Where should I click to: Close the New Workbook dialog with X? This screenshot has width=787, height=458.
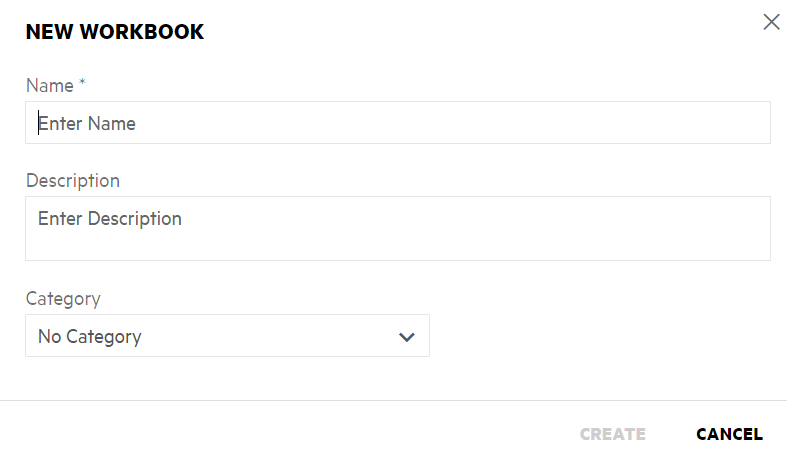click(x=771, y=22)
